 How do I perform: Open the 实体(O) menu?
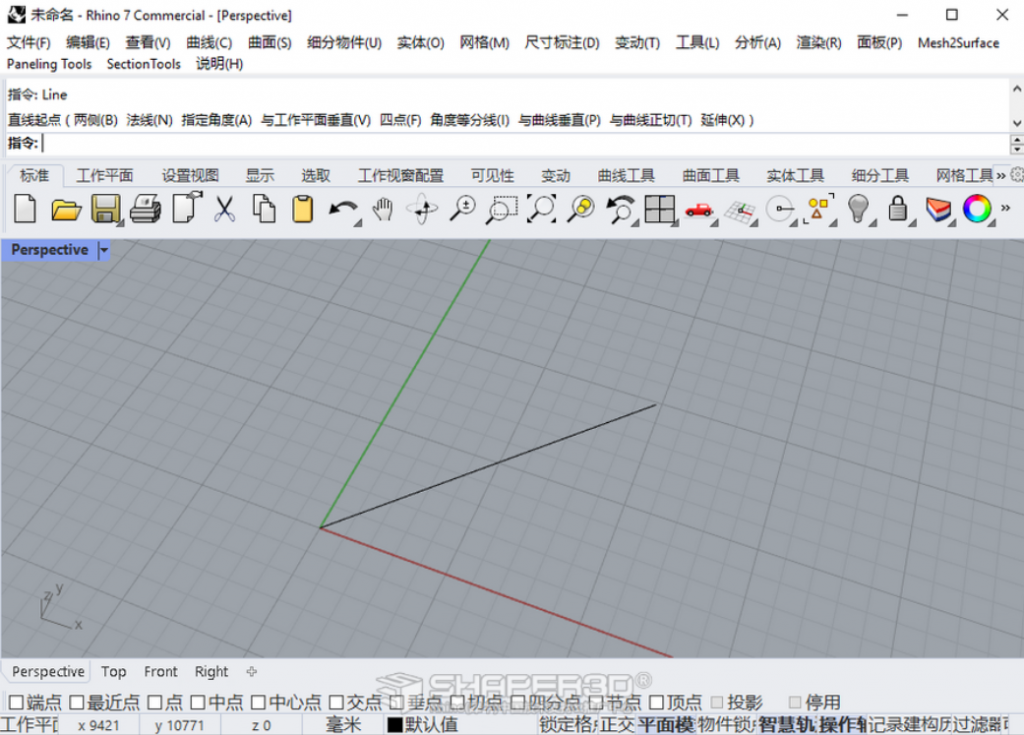coord(421,42)
